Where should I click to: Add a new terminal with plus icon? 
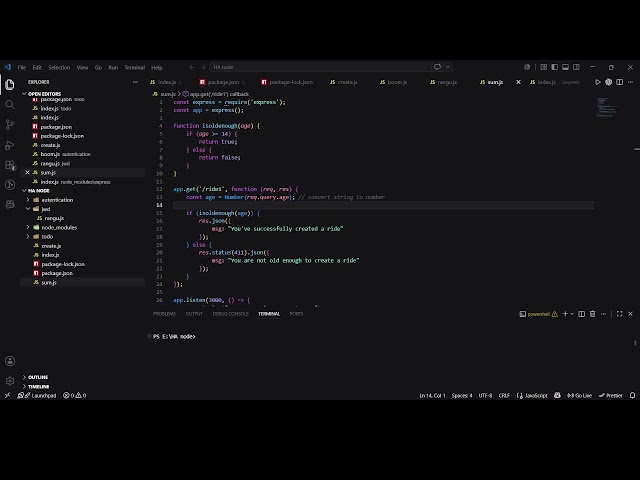coord(565,314)
